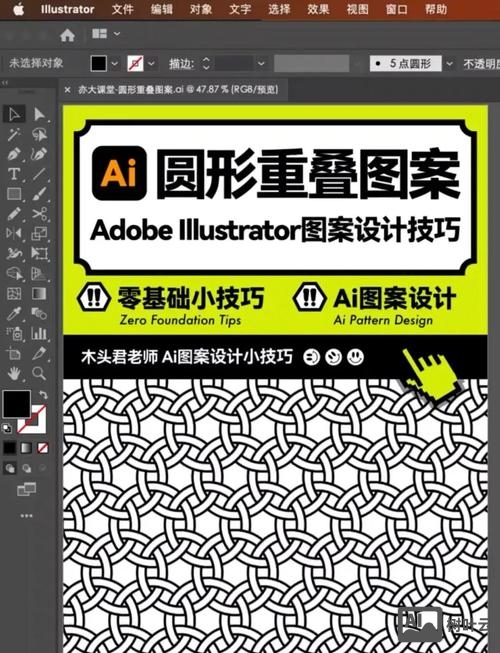The height and width of the screenshot is (653, 500).
Task: Select the Artboard tool
Action: click(x=14, y=354)
